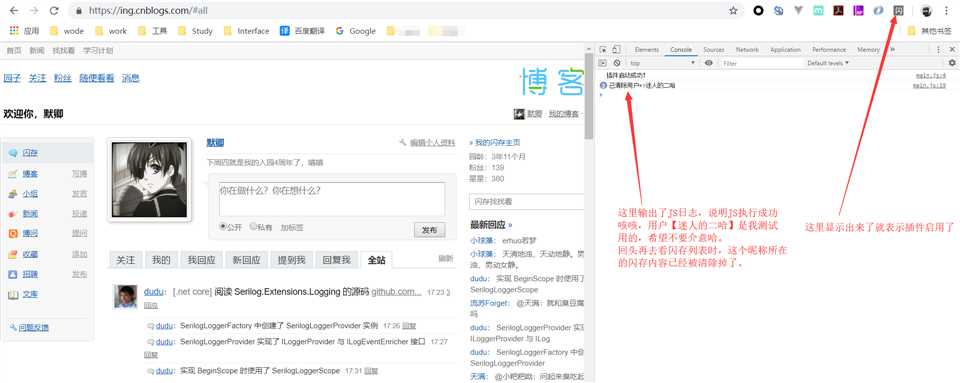
Task: Bookmark this page with the star icon
Action: click(733, 10)
